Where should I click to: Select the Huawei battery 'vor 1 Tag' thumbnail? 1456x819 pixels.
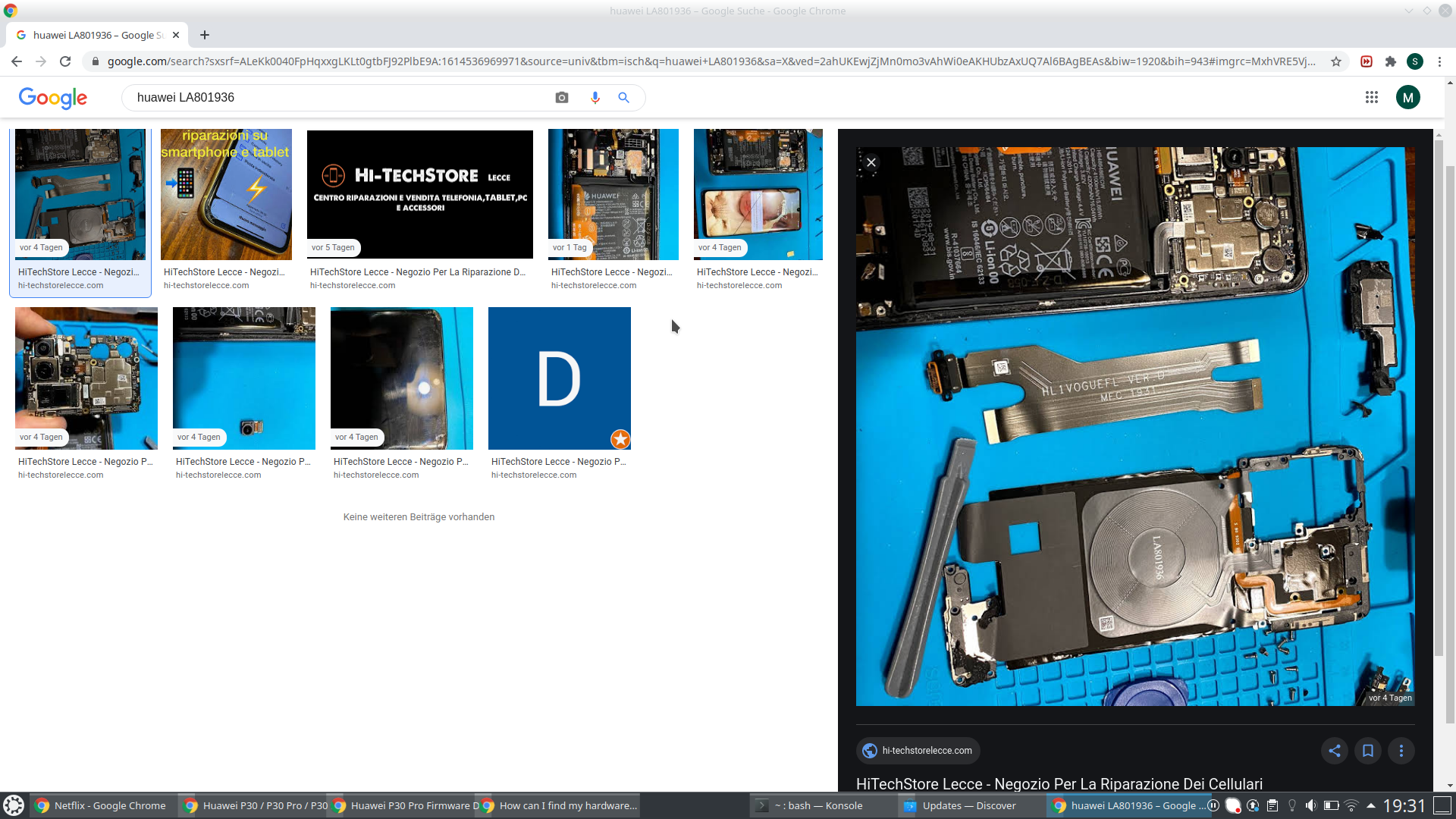(x=613, y=194)
